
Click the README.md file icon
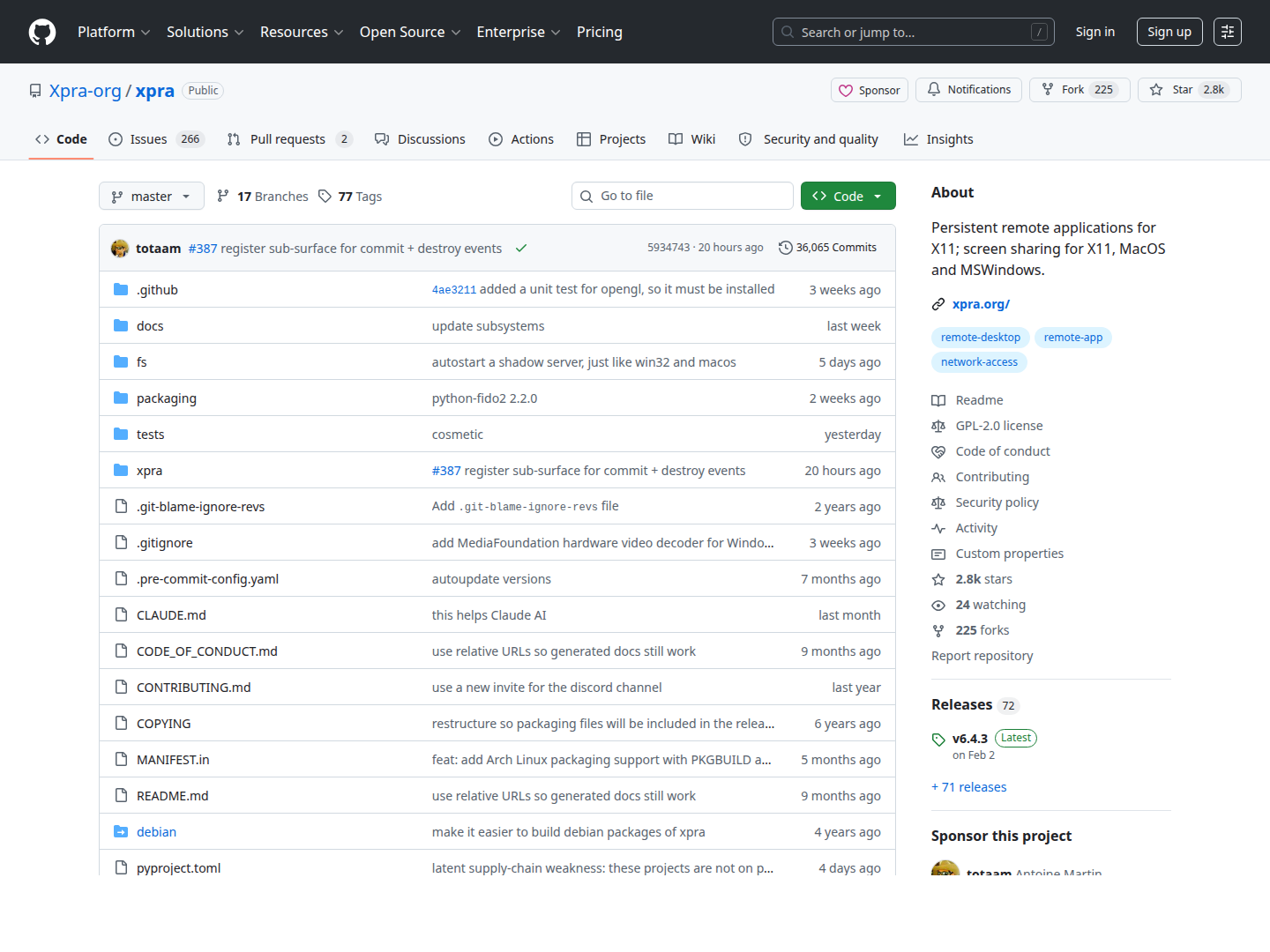121,796
